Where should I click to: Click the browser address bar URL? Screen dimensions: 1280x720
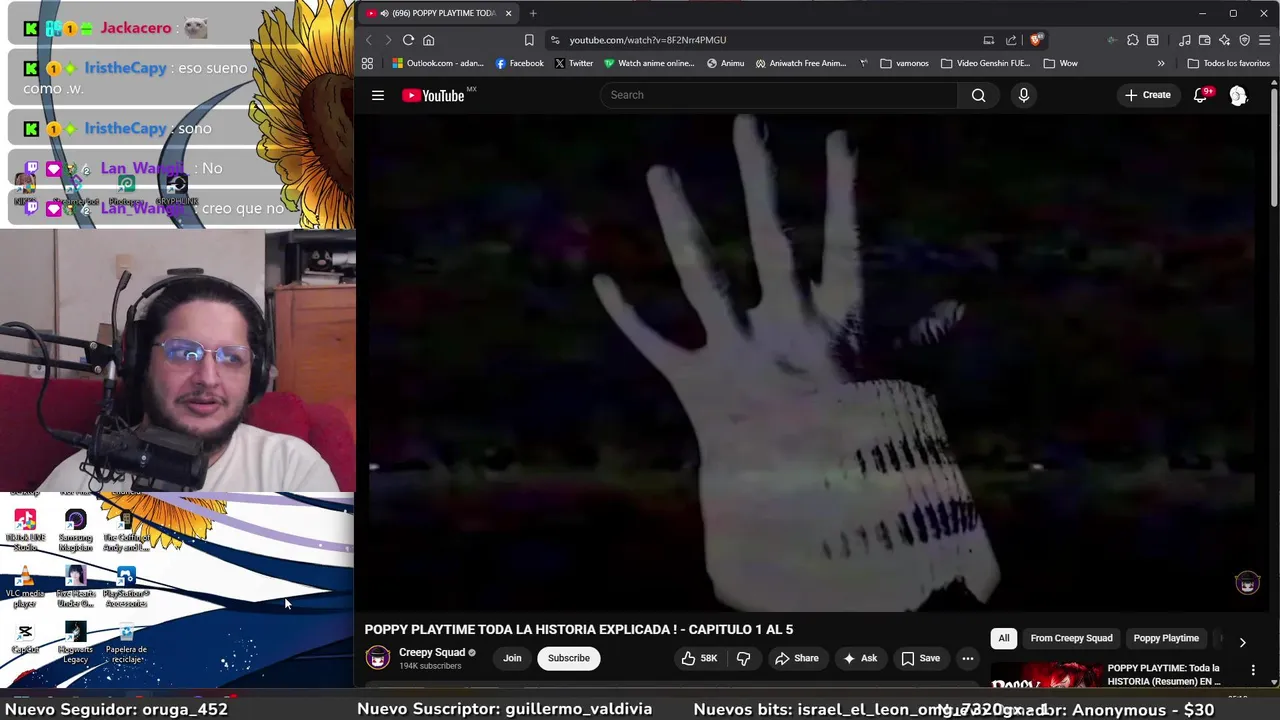click(648, 40)
